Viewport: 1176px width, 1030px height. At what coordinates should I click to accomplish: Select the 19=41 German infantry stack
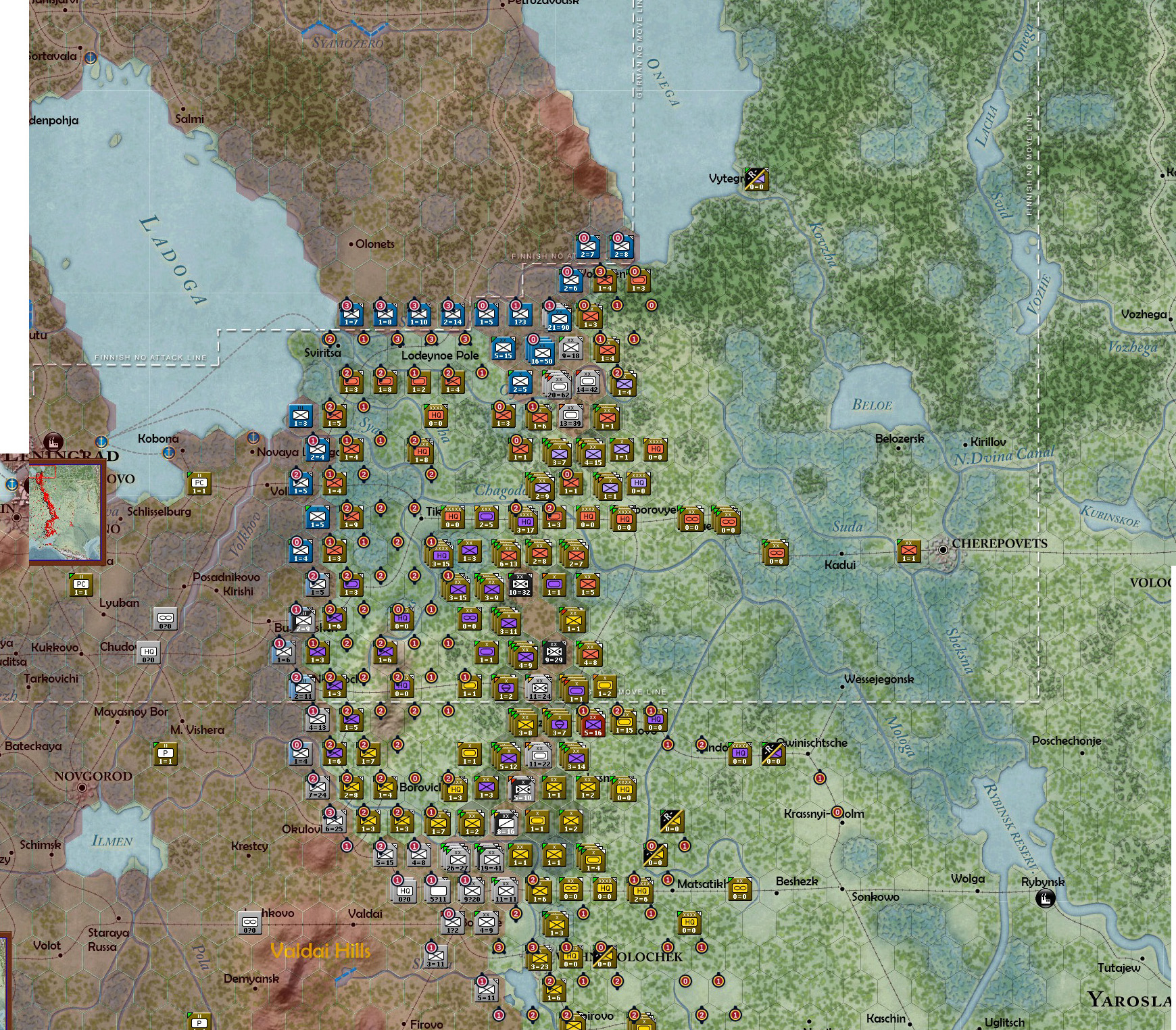[x=490, y=858]
